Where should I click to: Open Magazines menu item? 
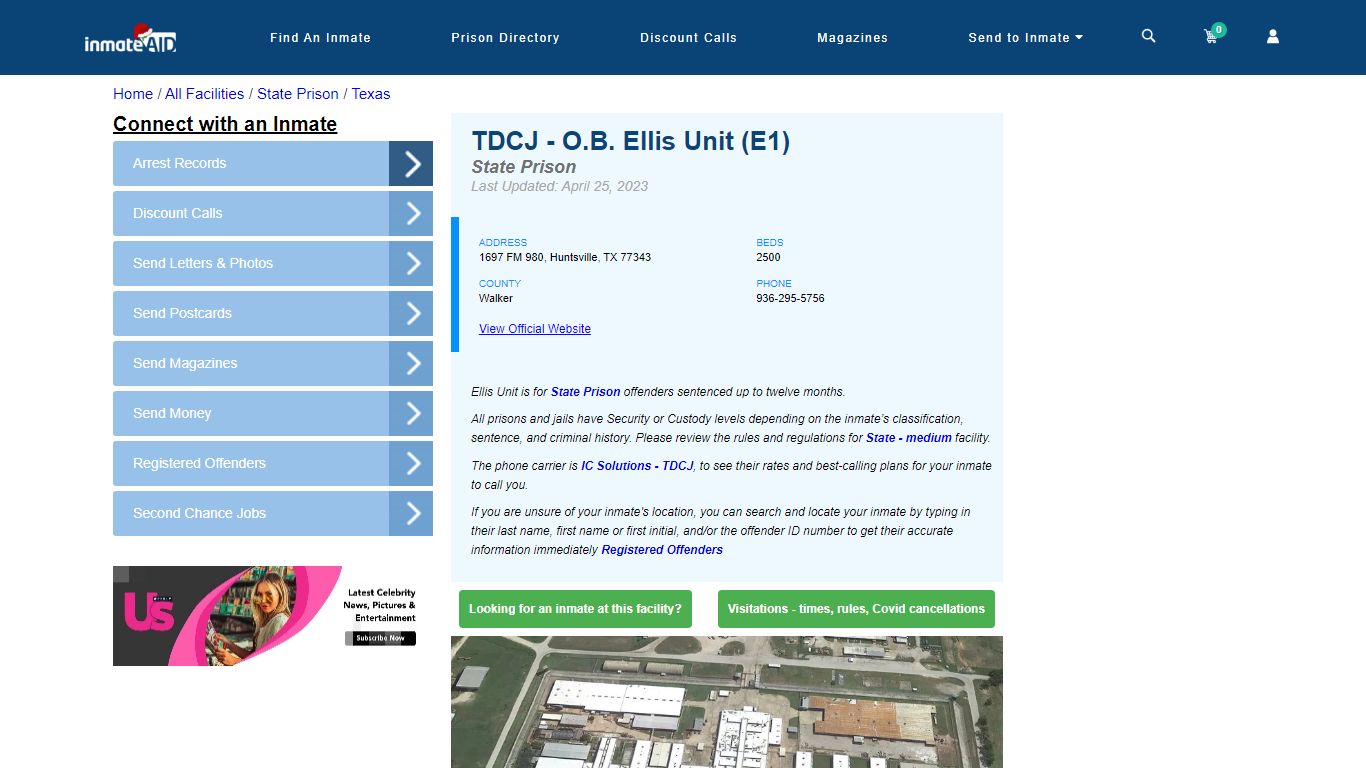(852, 38)
